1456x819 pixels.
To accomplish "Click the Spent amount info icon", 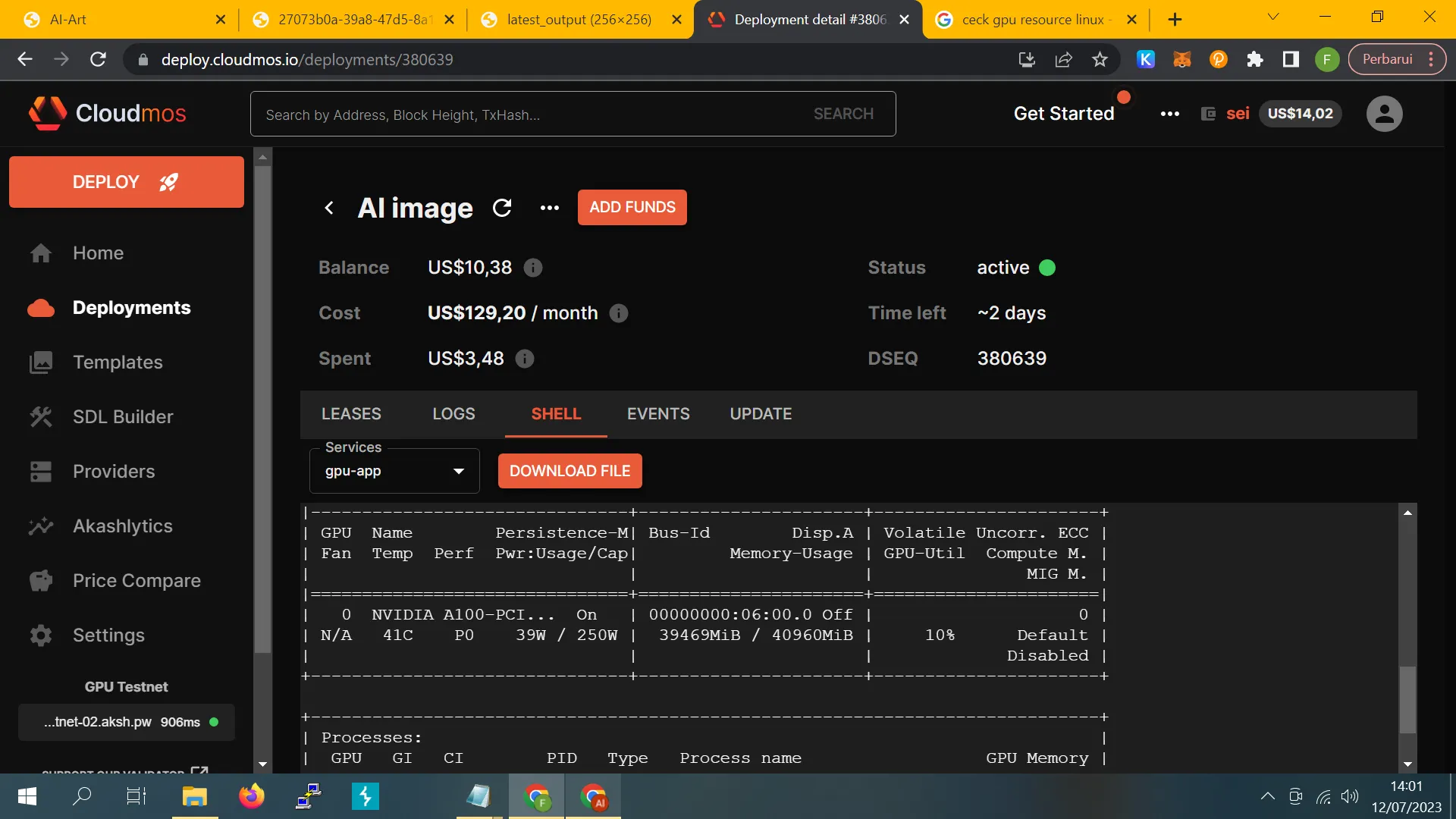I will (x=525, y=359).
